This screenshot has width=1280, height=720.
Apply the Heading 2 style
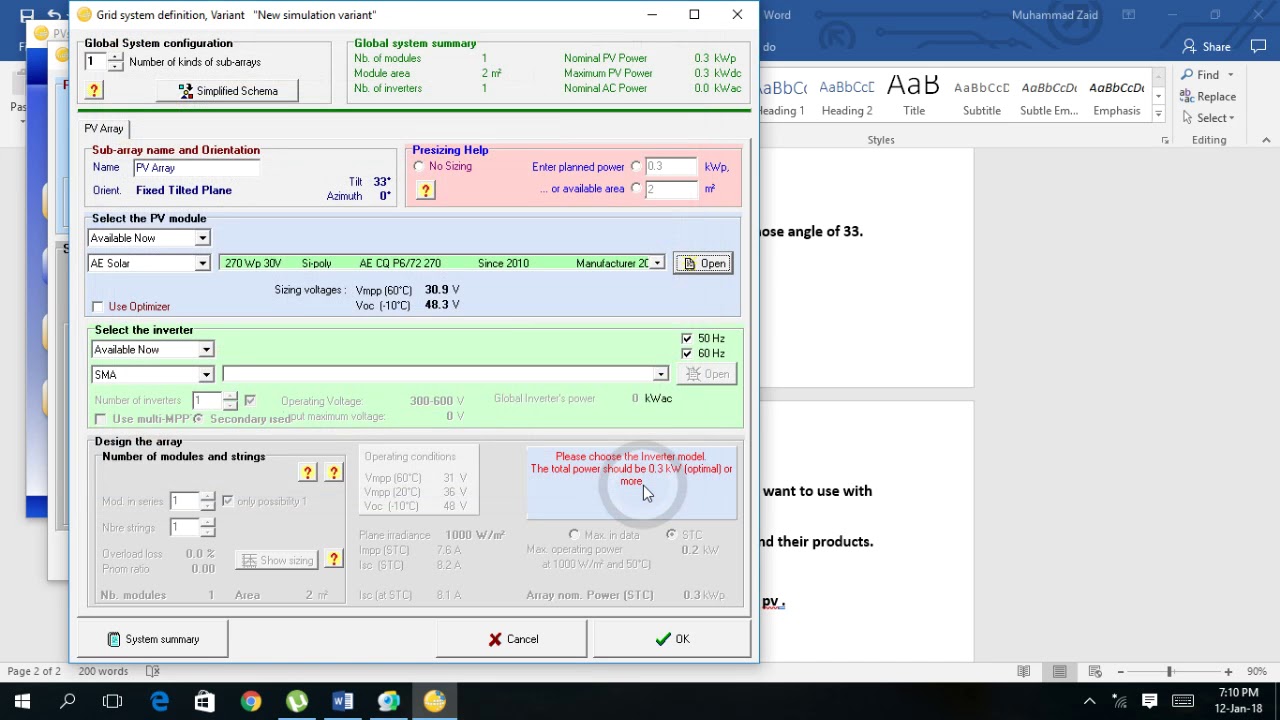click(x=846, y=98)
